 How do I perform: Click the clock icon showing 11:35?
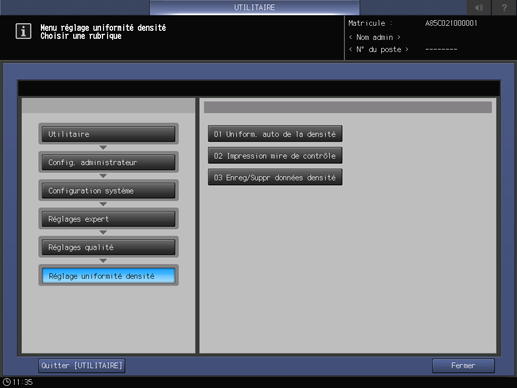coord(7,382)
